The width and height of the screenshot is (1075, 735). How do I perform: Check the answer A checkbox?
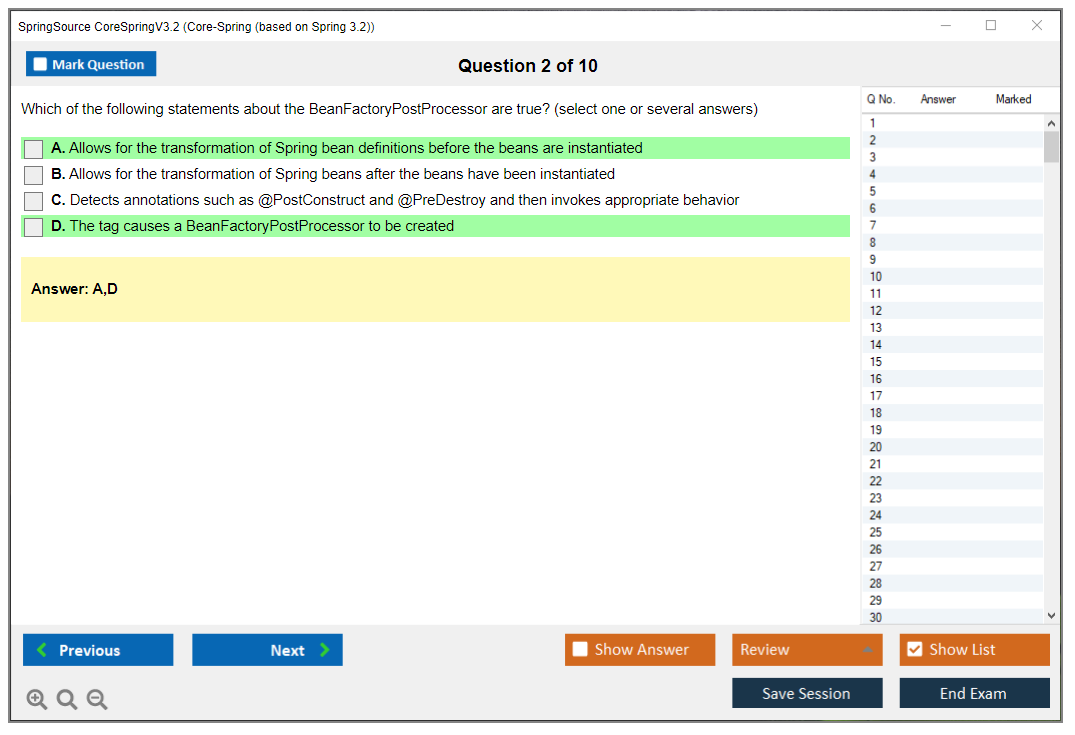click(34, 149)
